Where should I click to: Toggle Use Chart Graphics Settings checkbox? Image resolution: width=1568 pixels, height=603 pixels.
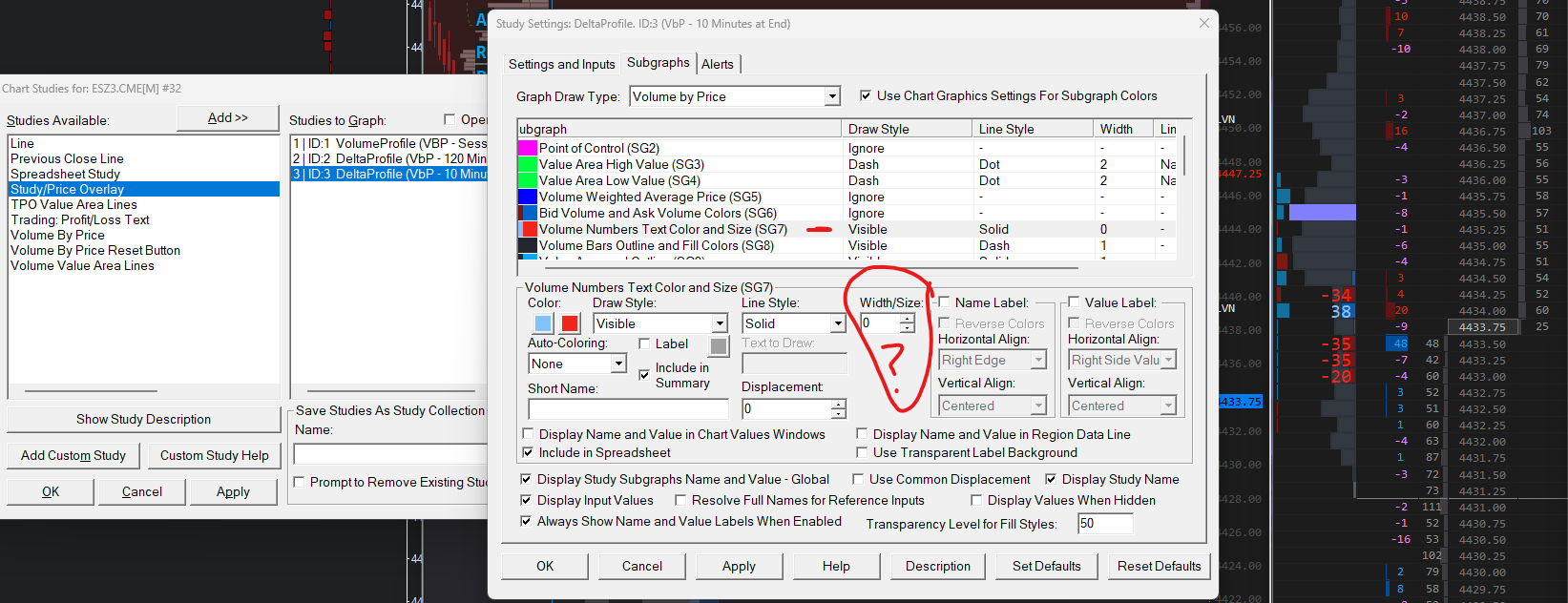point(866,95)
